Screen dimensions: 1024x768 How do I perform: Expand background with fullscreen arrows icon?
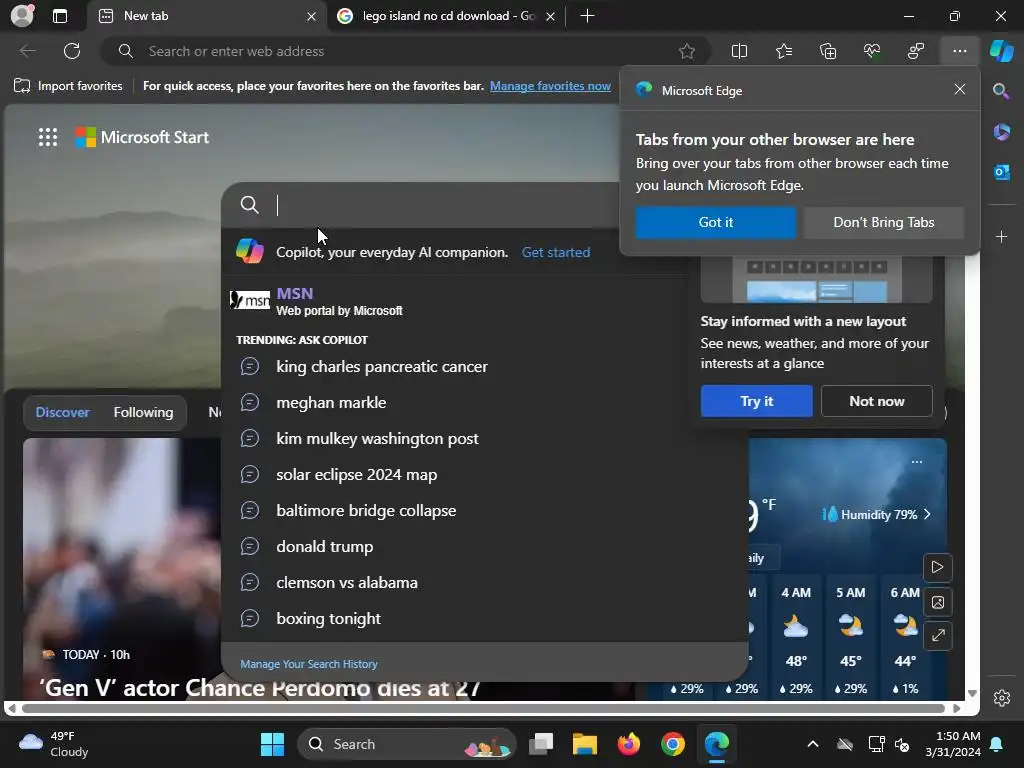(937, 635)
